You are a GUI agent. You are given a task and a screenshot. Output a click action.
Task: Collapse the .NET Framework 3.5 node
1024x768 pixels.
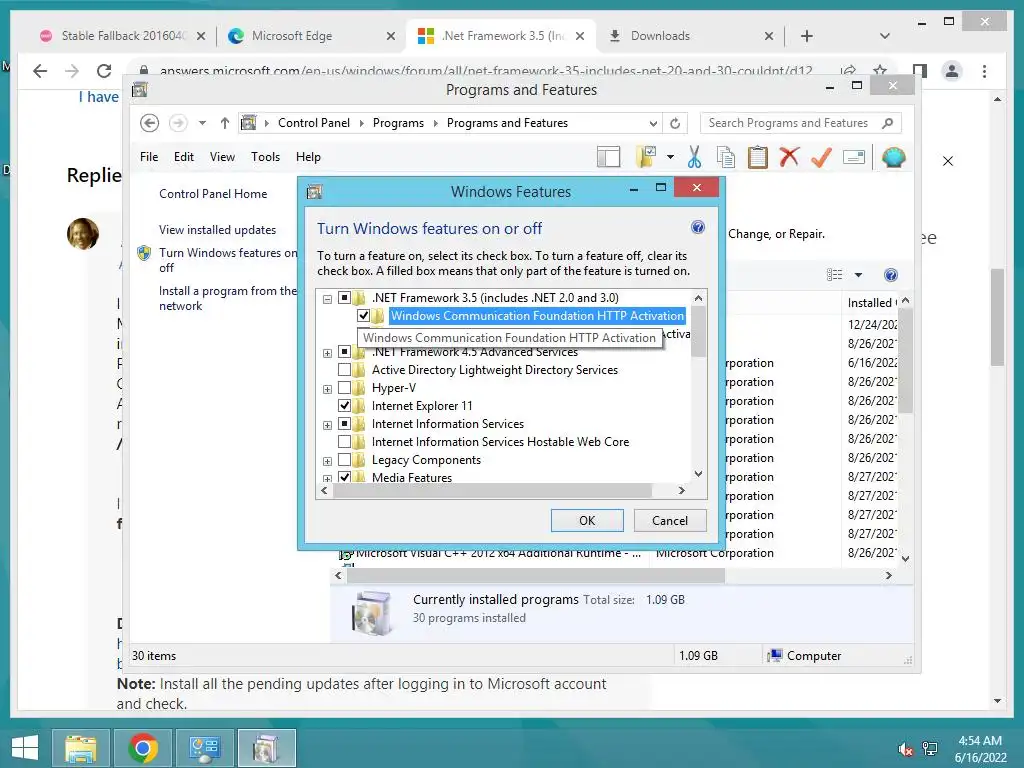(x=327, y=299)
